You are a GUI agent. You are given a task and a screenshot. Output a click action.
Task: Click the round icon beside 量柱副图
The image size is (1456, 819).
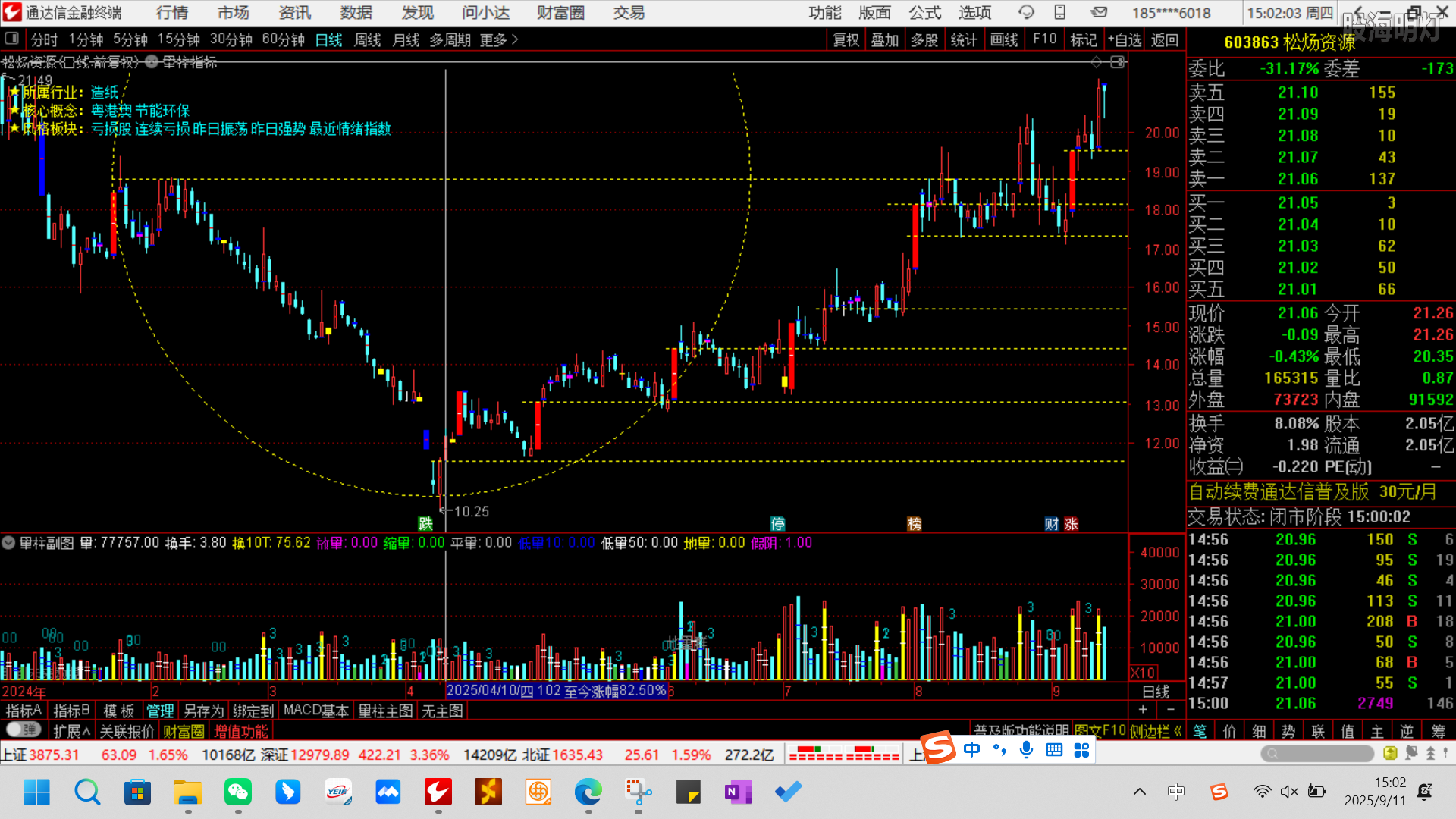[8, 542]
